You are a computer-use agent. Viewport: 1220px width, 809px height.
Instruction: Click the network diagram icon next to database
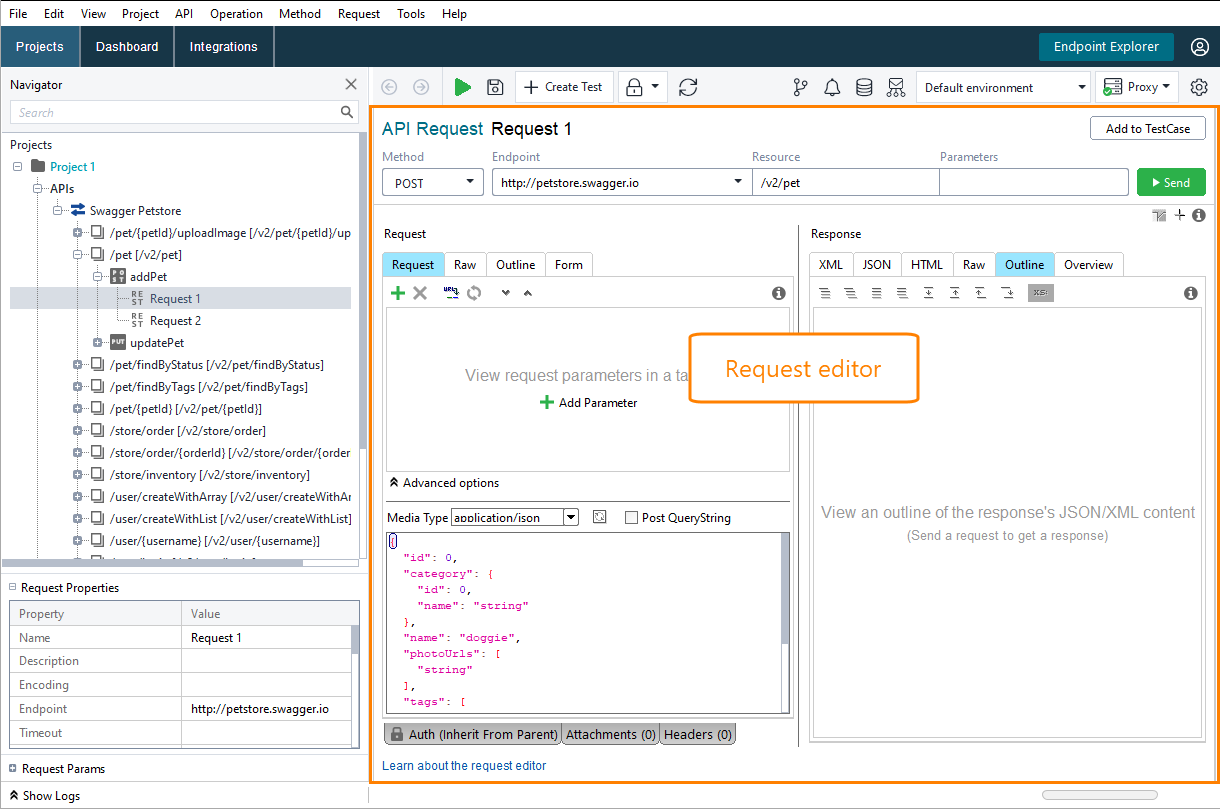895,87
